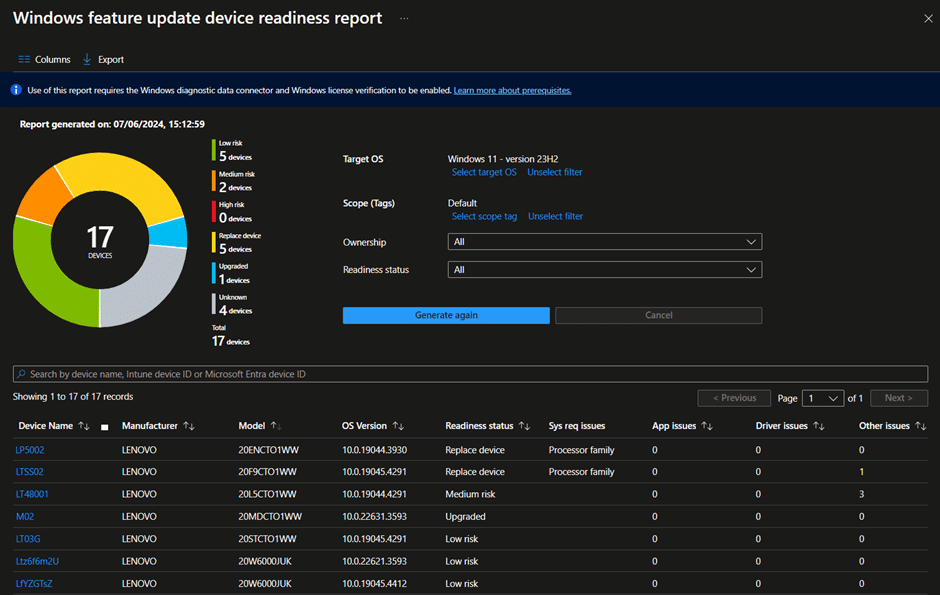This screenshot has width=940, height=595.
Task: Click the 17 devices donut center
Action: [100, 240]
